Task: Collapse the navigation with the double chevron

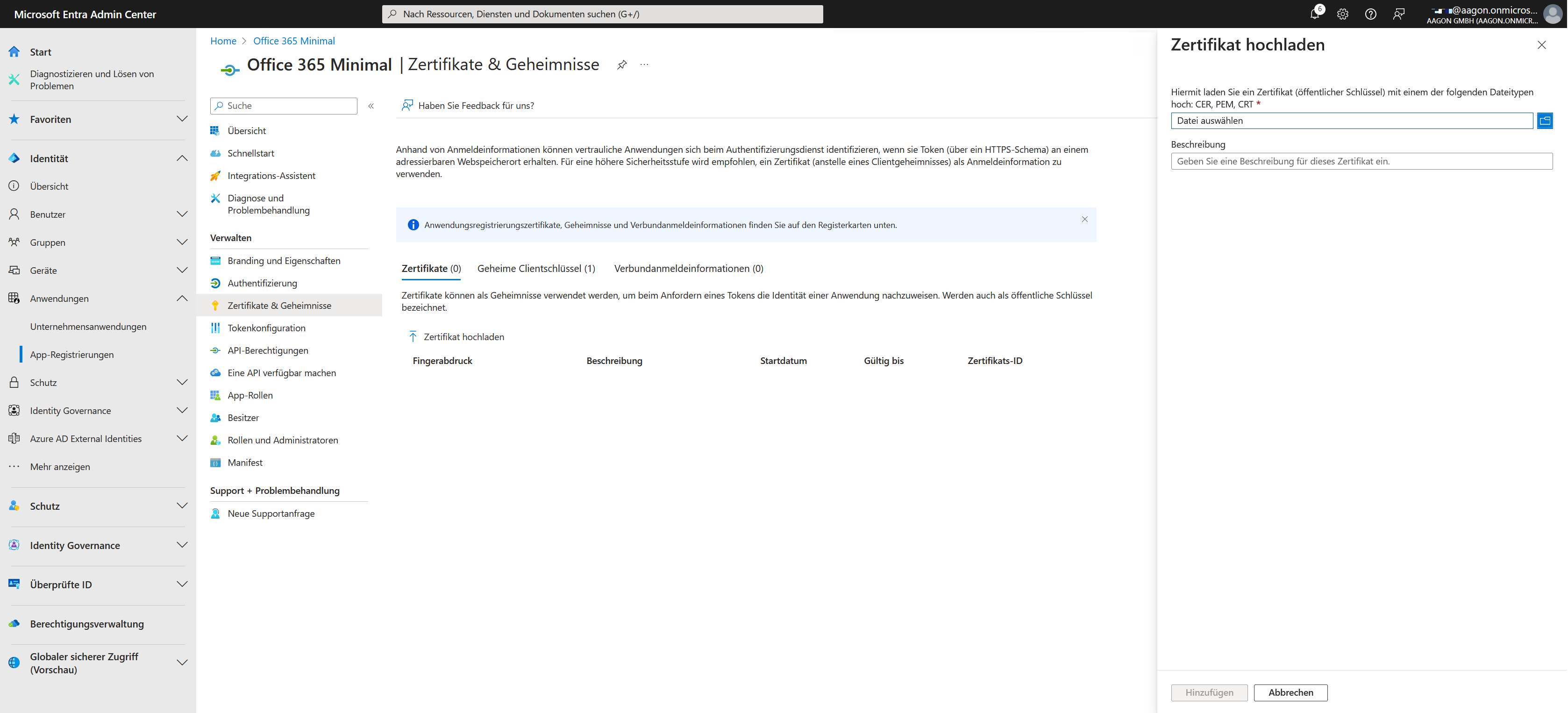Action: click(371, 105)
